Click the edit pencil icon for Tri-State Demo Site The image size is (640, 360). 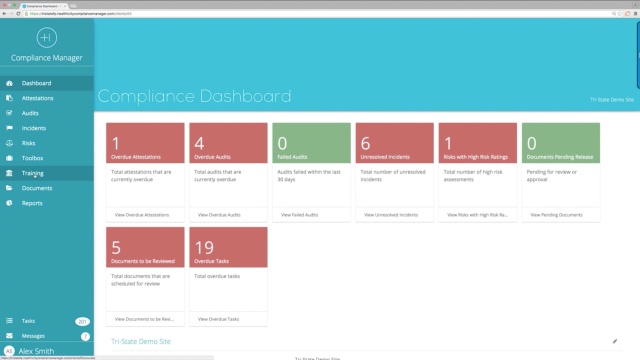(615, 341)
